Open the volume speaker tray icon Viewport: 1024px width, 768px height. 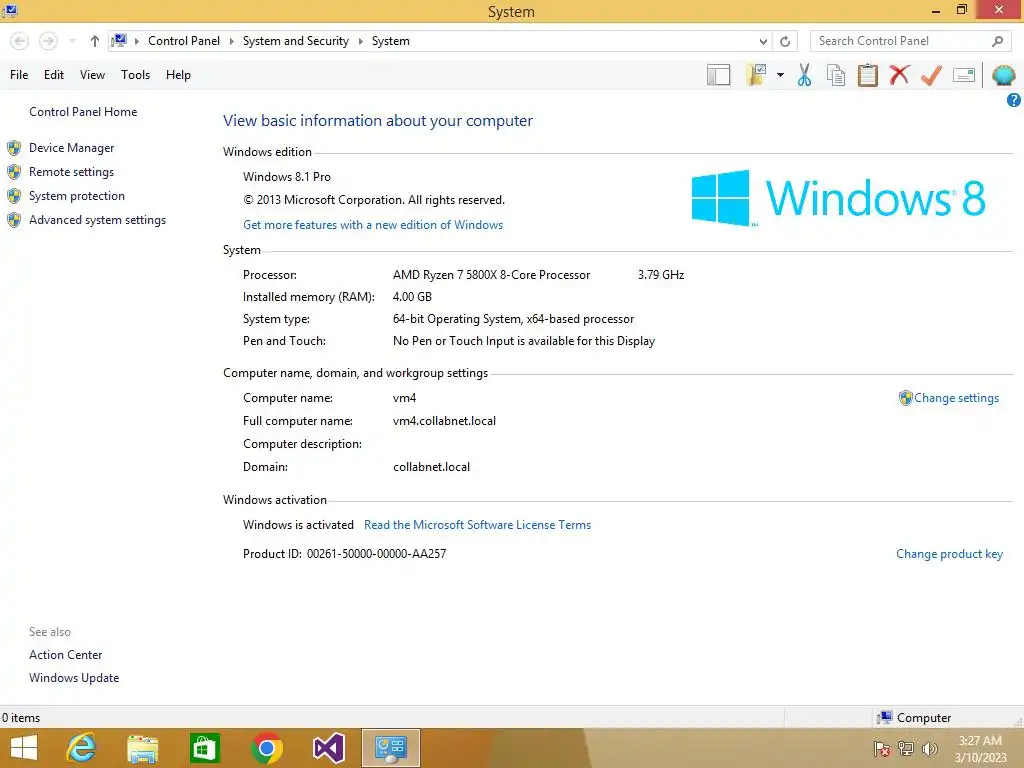coord(929,749)
